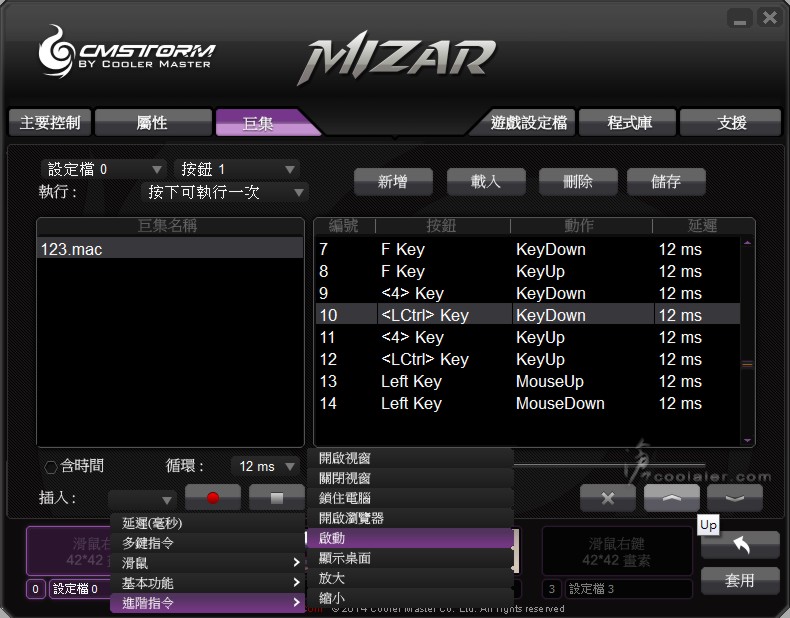Viewport: 790px width, 618px height.
Task: Click the 按鈕 column header
Action: 442,226
